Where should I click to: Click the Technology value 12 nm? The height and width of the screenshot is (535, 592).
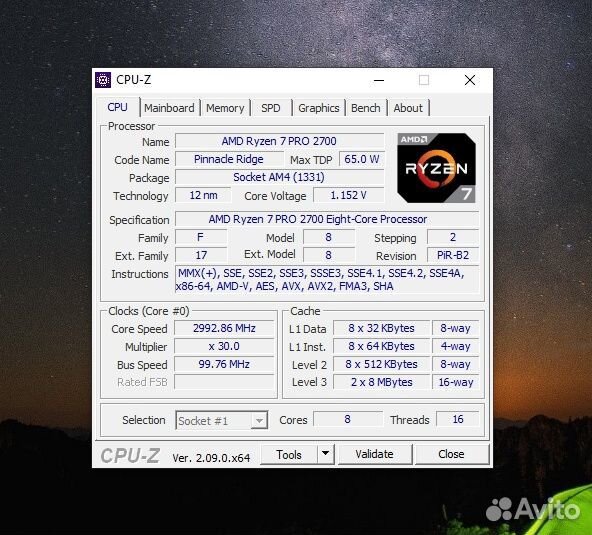(x=203, y=195)
